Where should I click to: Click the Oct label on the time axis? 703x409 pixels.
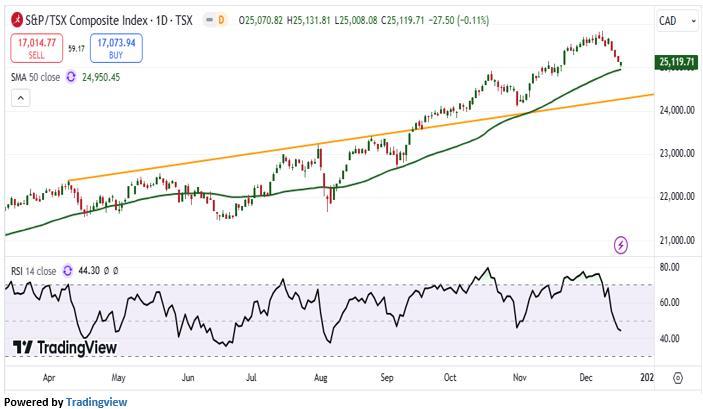450,378
